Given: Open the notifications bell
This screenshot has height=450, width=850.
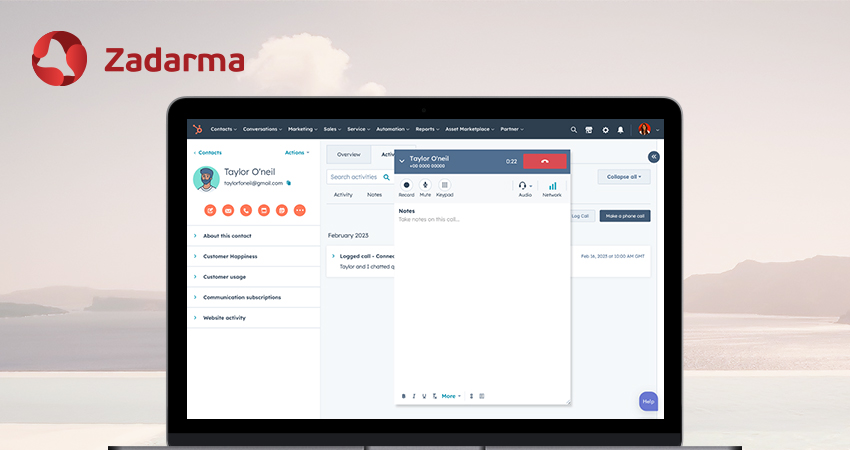Looking at the screenshot, I should point(620,130).
